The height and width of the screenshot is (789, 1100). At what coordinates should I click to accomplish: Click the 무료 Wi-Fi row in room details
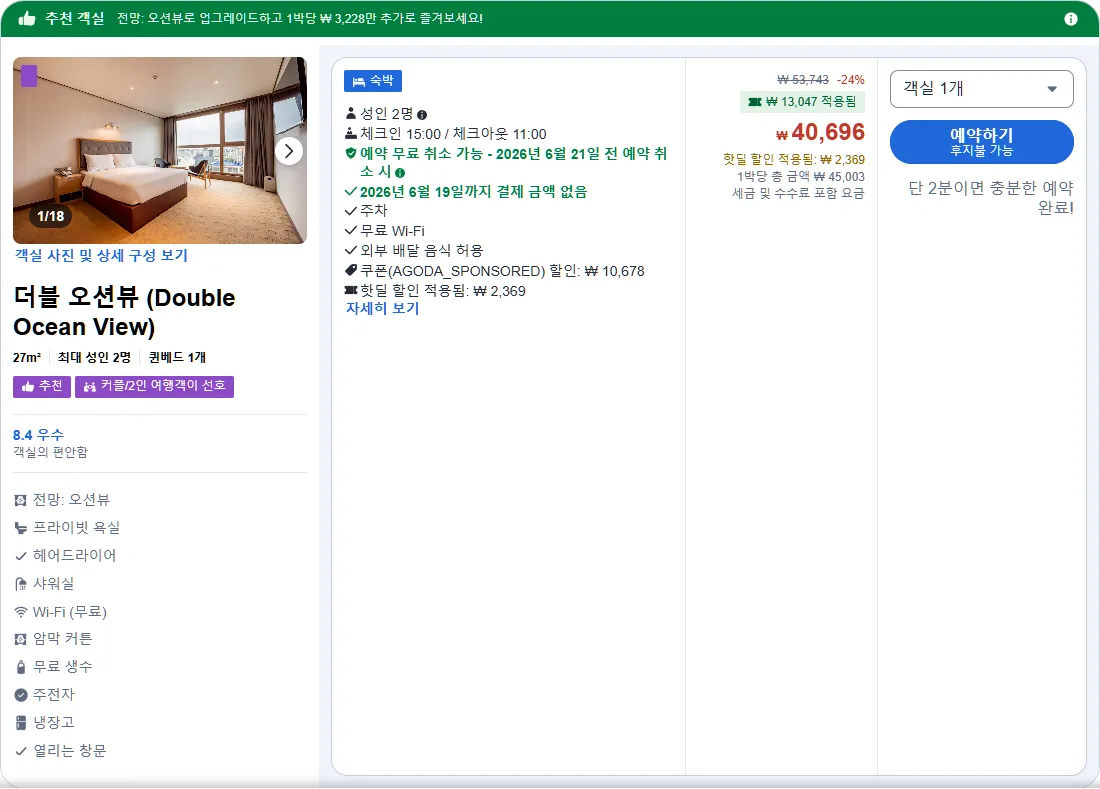point(384,231)
